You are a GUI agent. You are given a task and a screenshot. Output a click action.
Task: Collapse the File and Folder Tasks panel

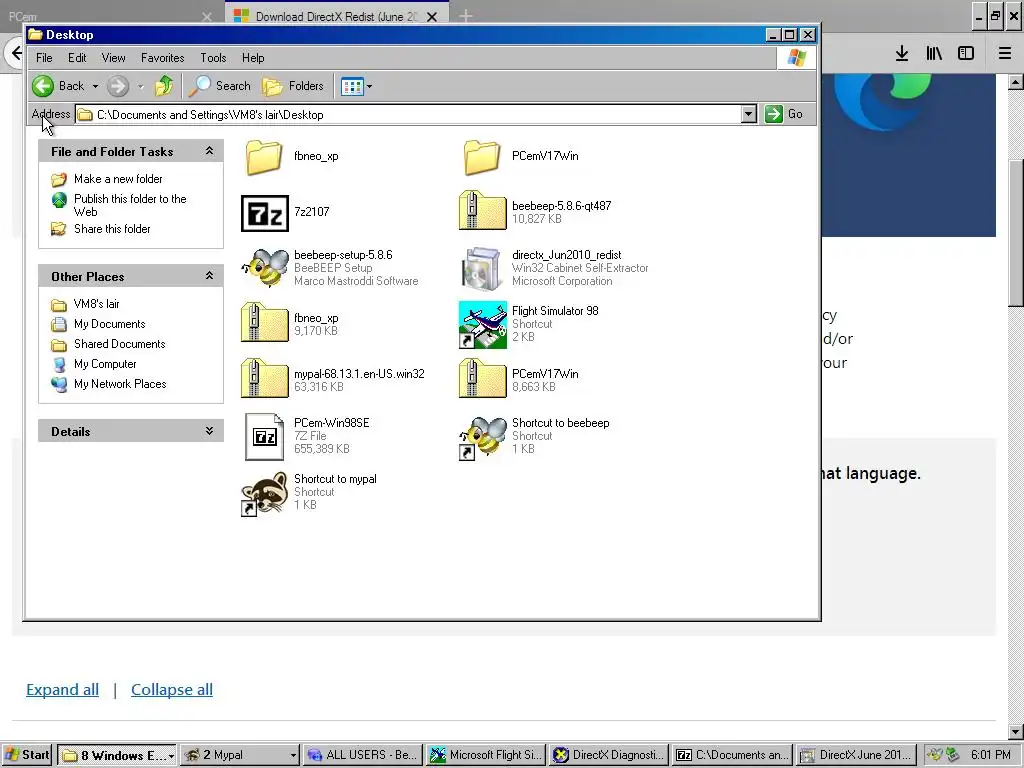209,151
